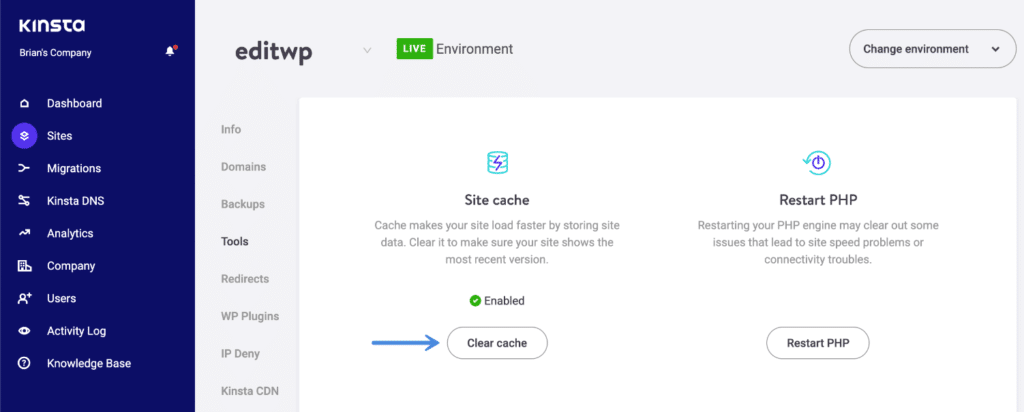The height and width of the screenshot is (412, 1024).
Task: Expand the editwp site switcher chevron
Action: [368, 50]
